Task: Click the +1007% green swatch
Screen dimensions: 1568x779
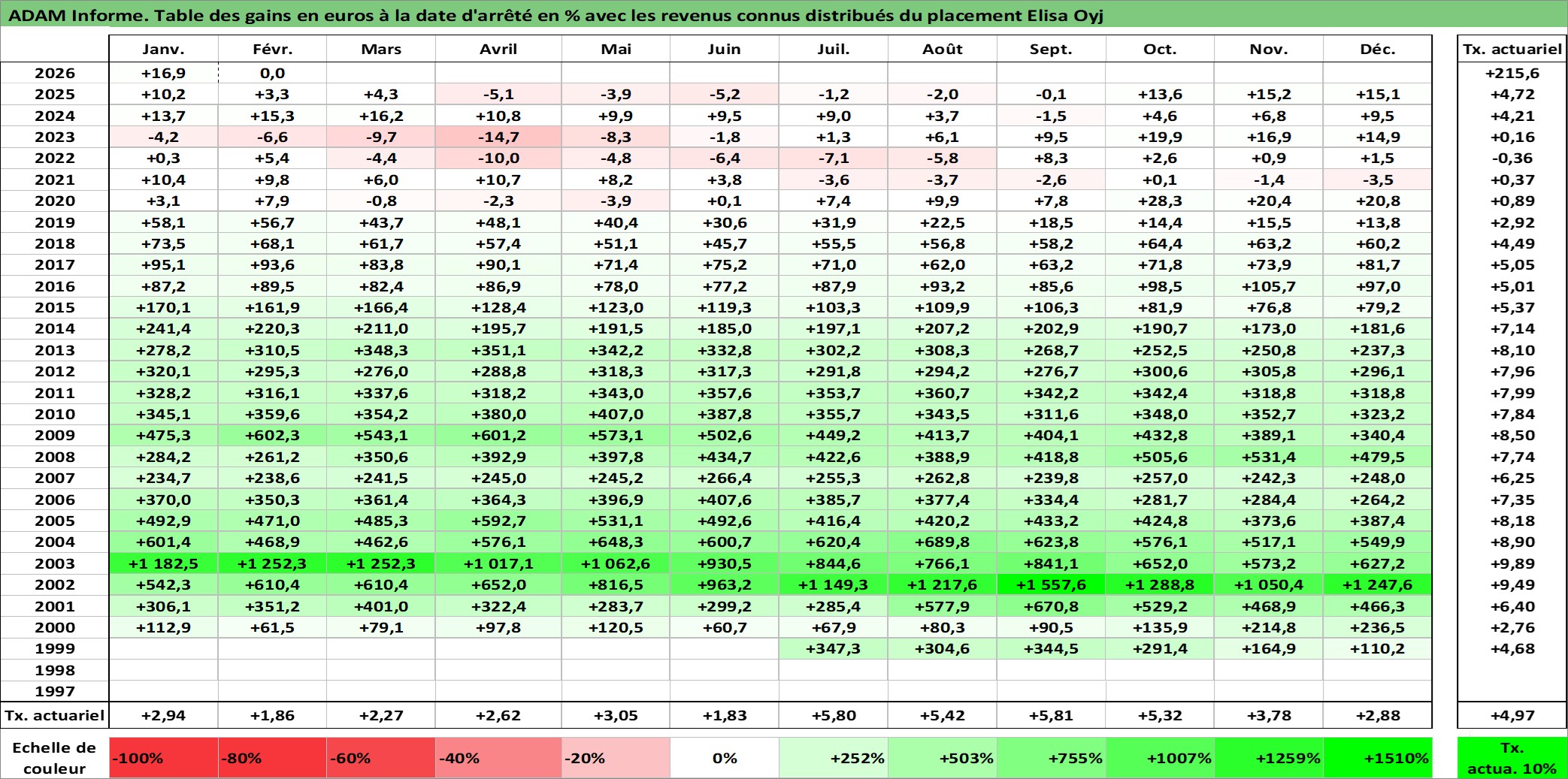Action: click(x=1160, y=758)
